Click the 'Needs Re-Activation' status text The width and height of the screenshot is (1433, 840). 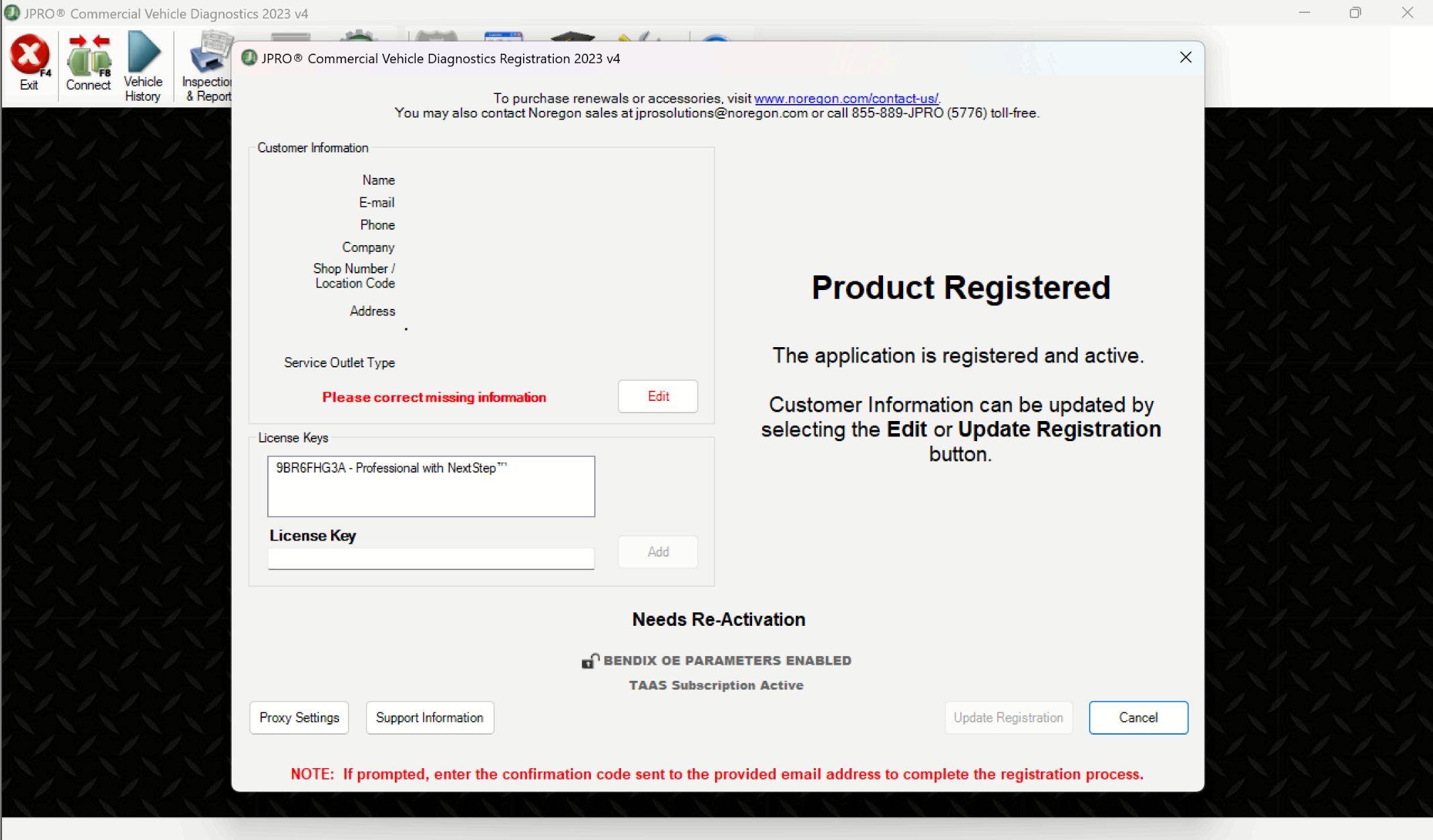[719, 619]
